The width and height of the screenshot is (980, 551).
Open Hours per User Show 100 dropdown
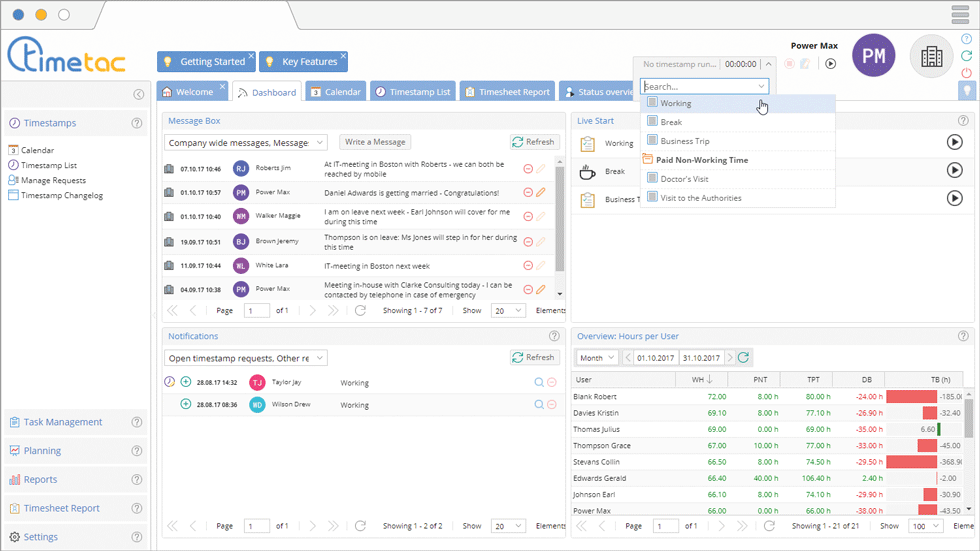pyautogui.click(x=926, y=526)
